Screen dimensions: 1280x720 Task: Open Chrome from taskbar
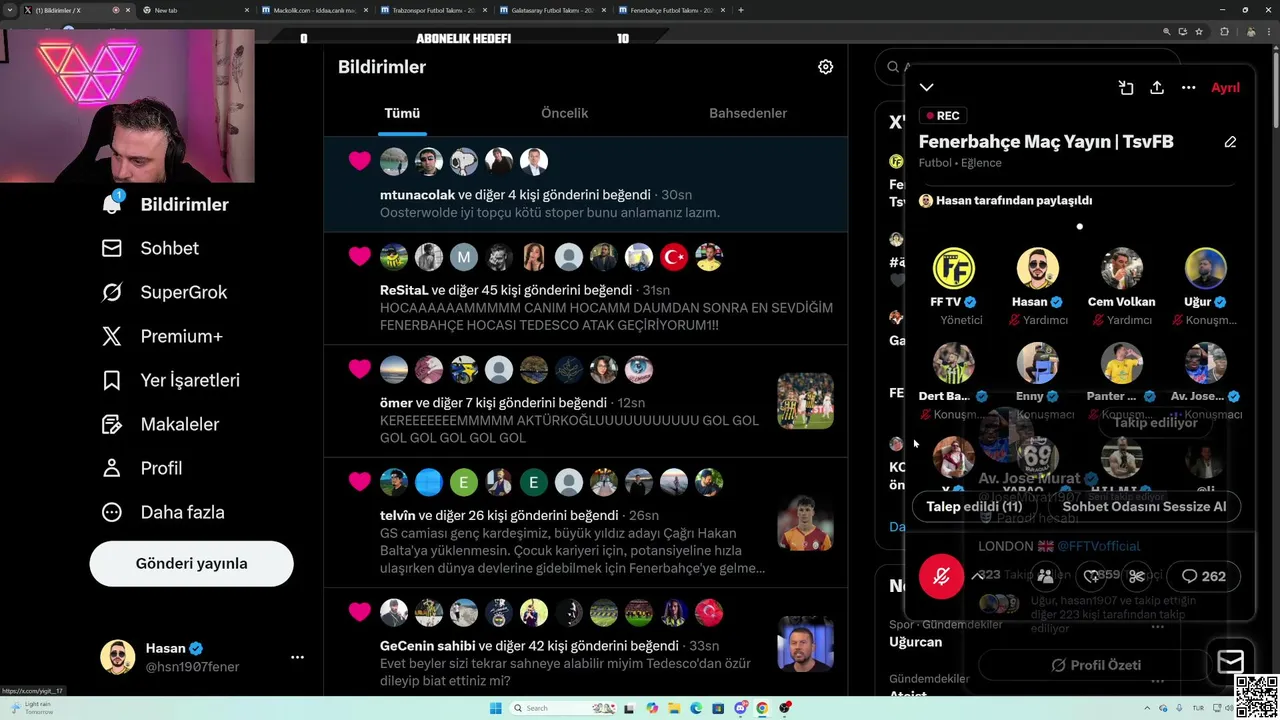coord(762,708)
